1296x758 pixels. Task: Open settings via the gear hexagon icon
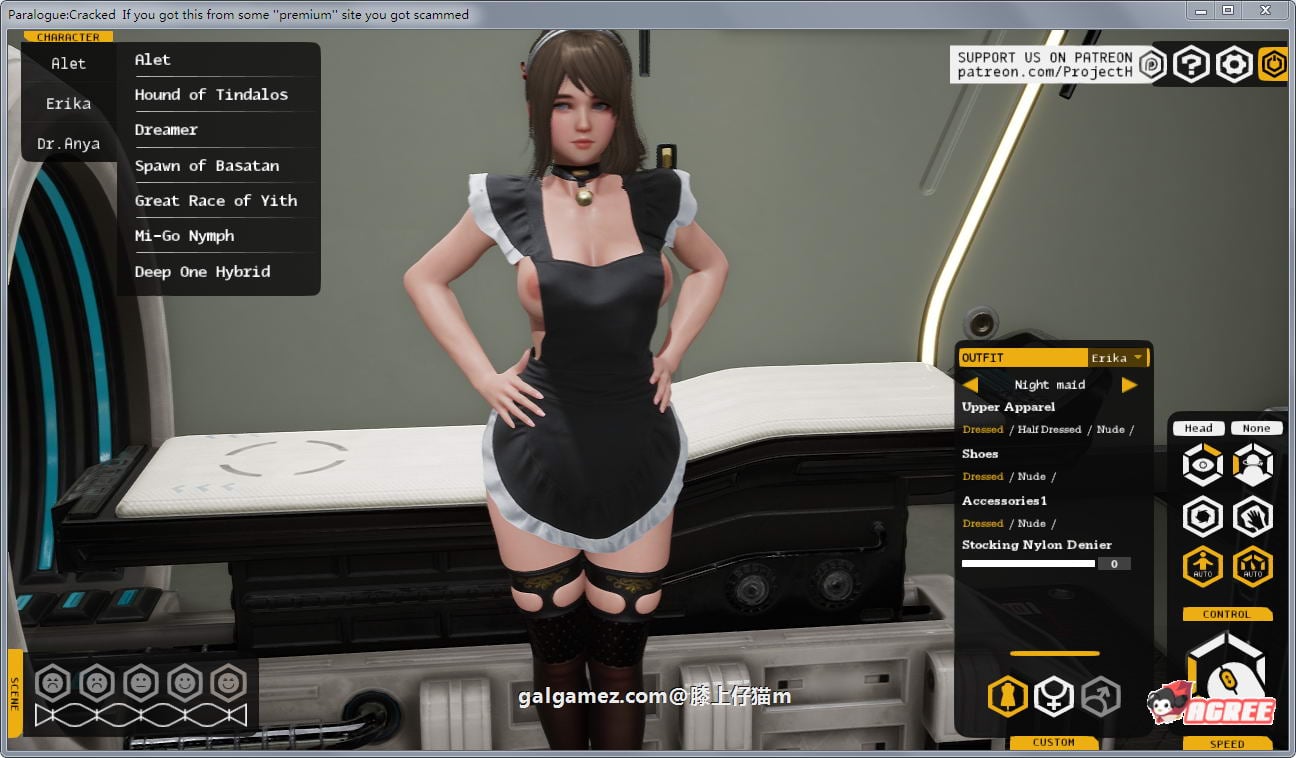[x=1234, y=65]
